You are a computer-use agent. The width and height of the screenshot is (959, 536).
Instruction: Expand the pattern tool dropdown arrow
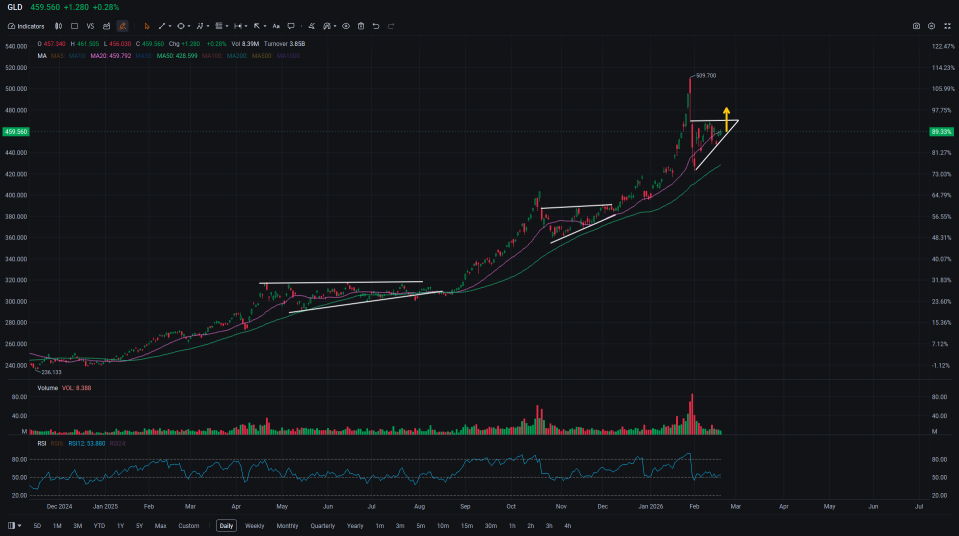coord(208,26)
